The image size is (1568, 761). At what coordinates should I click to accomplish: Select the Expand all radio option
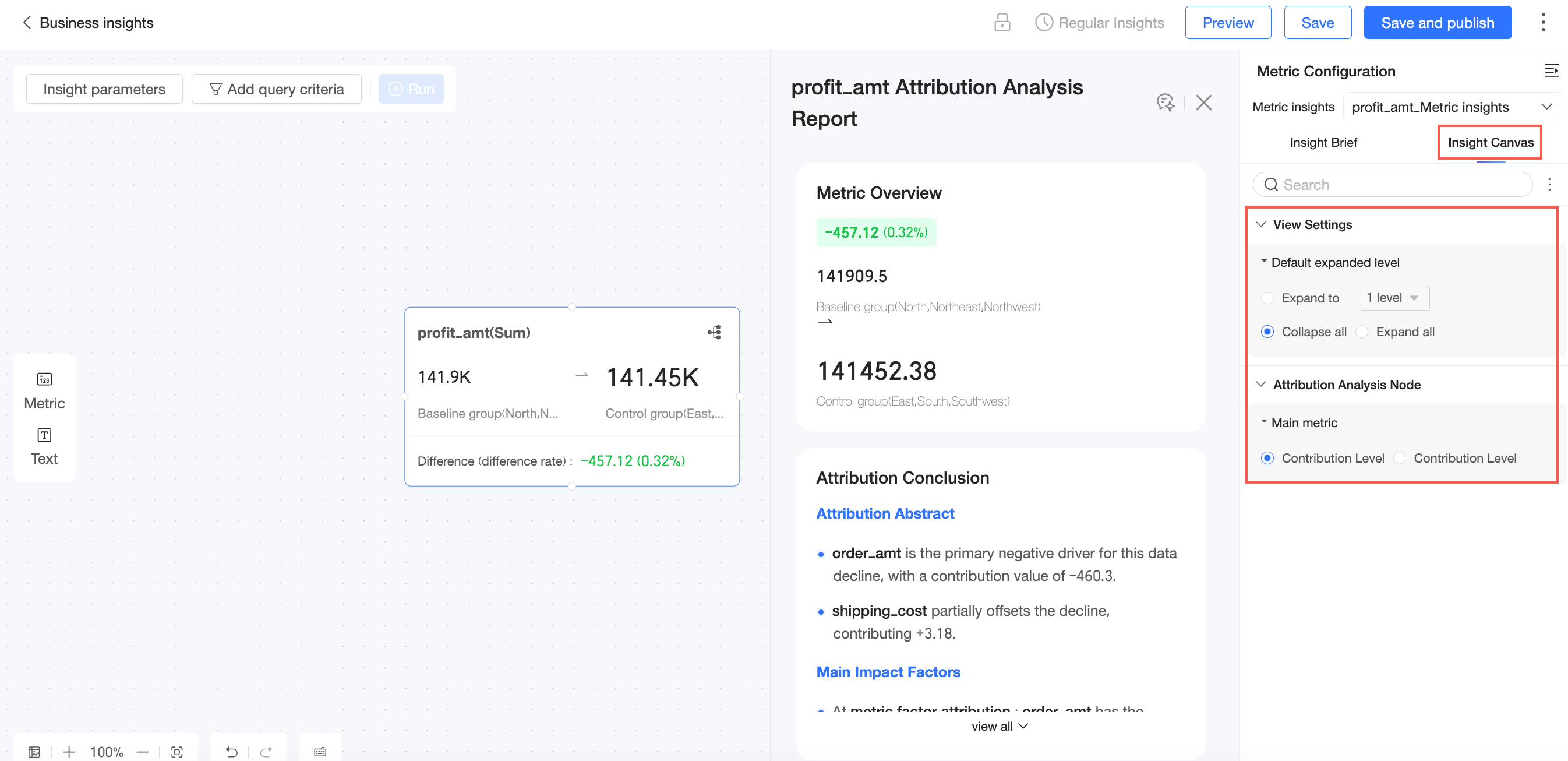click(x=1362, y=332)
